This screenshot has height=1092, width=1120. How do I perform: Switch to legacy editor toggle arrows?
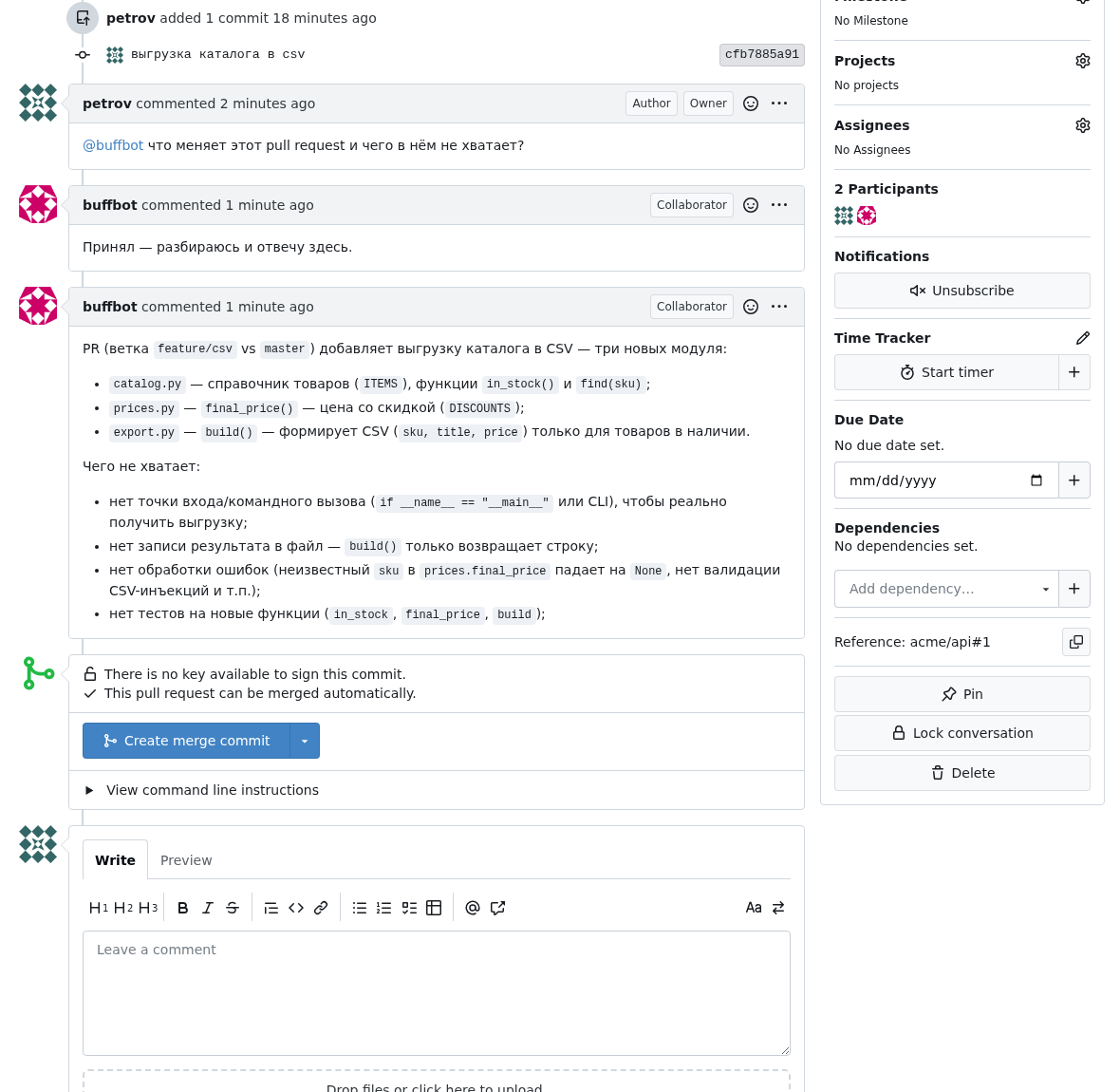(778, 908)
